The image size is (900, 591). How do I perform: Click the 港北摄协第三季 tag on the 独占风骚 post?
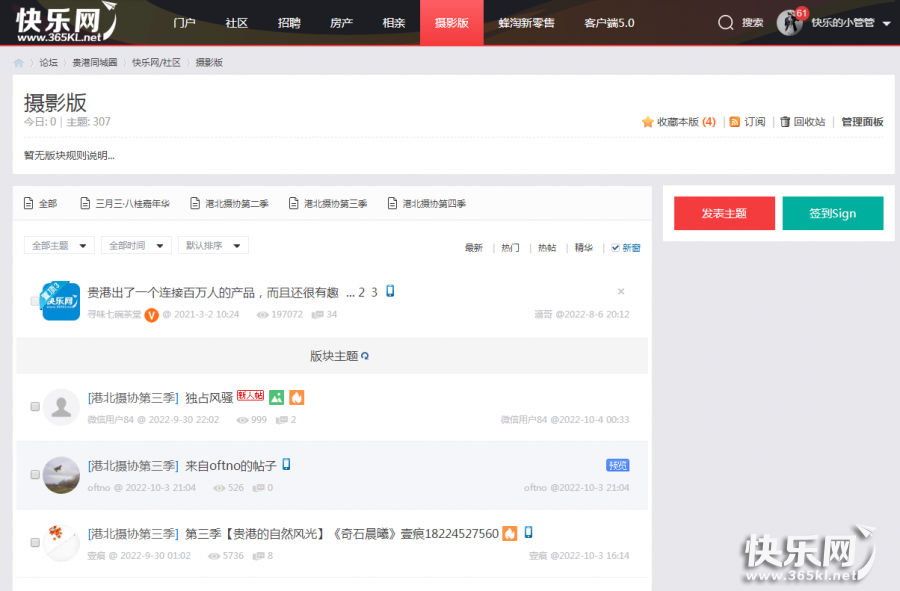tap(133, 398)
